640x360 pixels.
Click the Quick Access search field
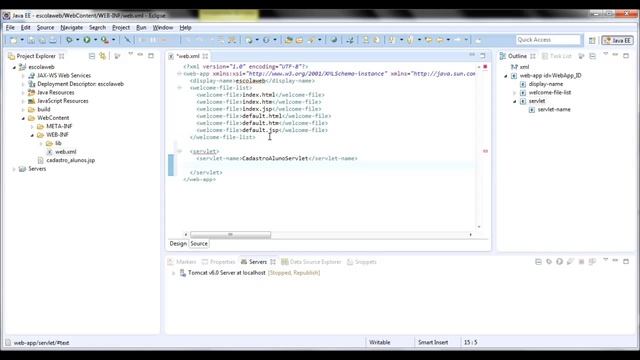click(x=548, y=40)
